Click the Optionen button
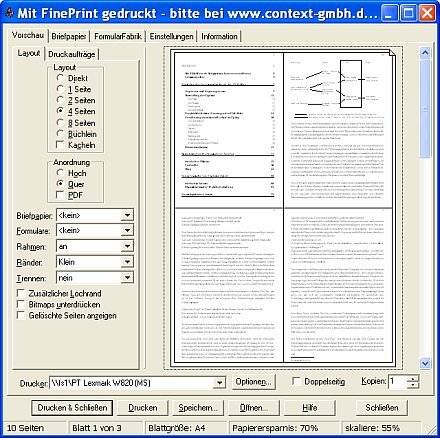This screenshot has height=438, width=440. pos(253,382)
